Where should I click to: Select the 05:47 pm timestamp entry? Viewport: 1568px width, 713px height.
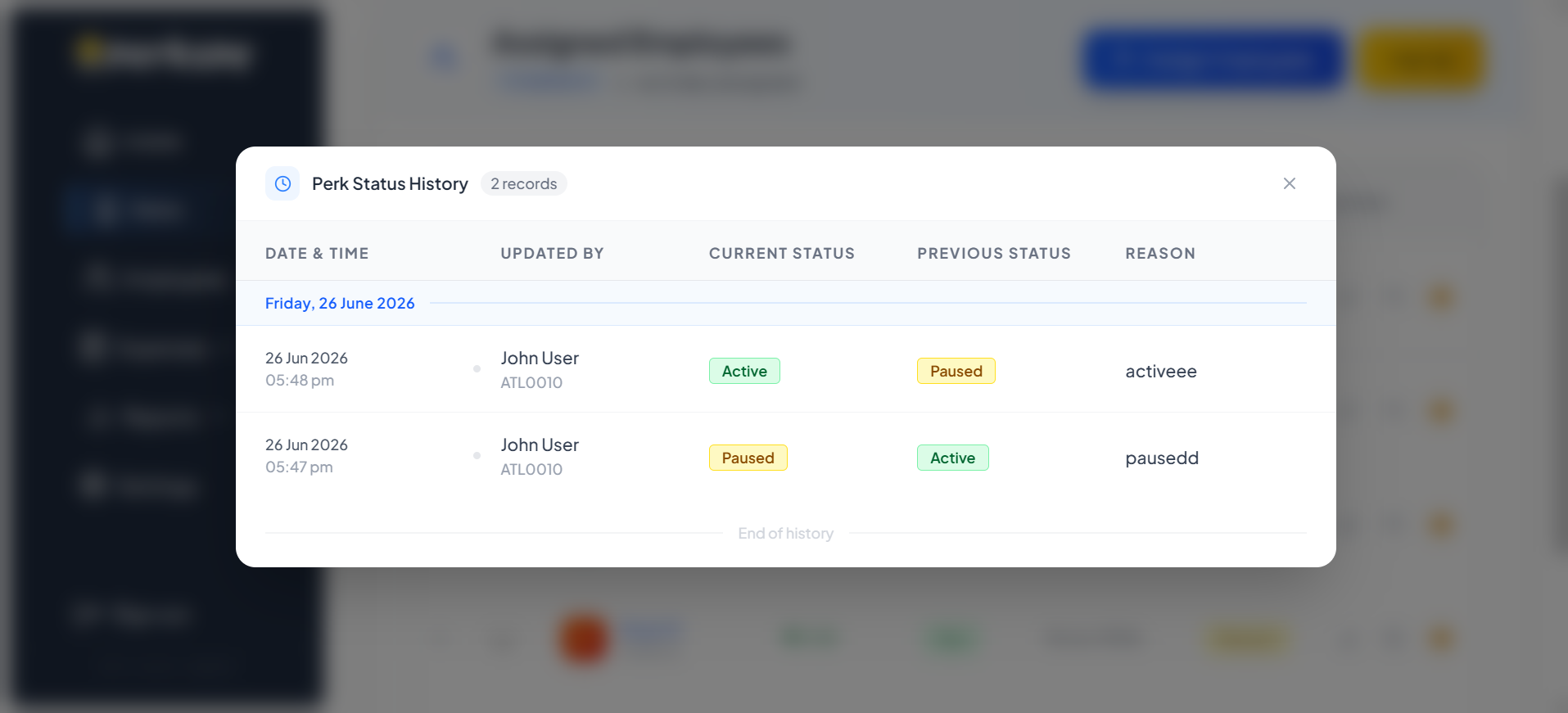coord(299,467)
